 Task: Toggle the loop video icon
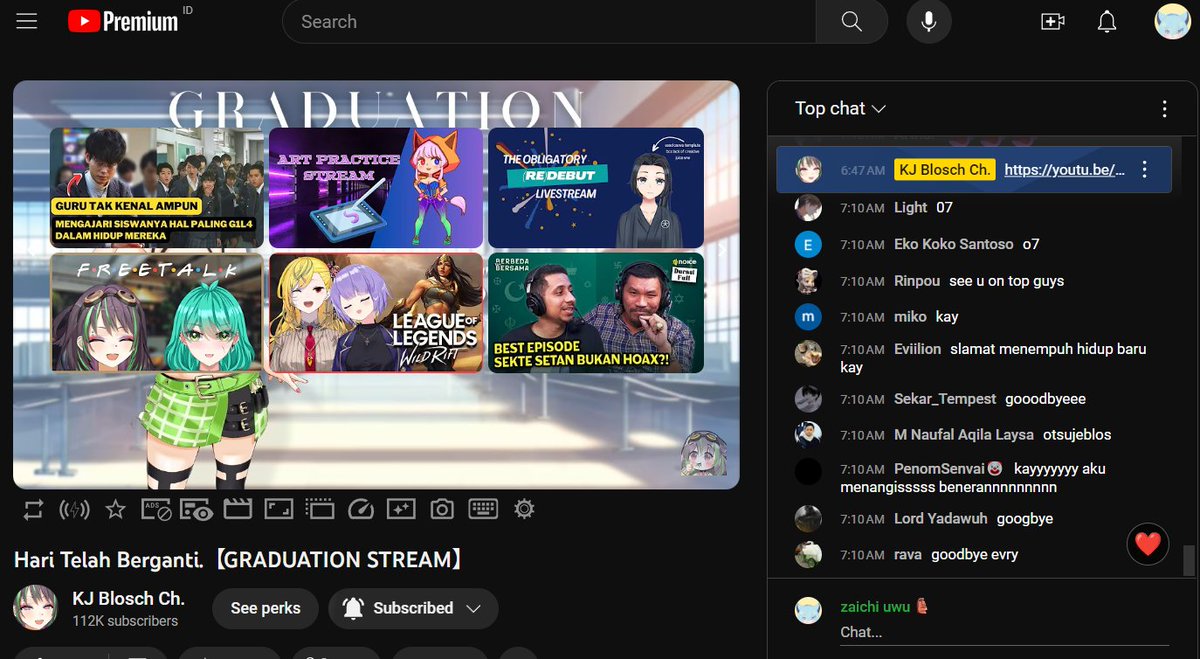[33, 510]
